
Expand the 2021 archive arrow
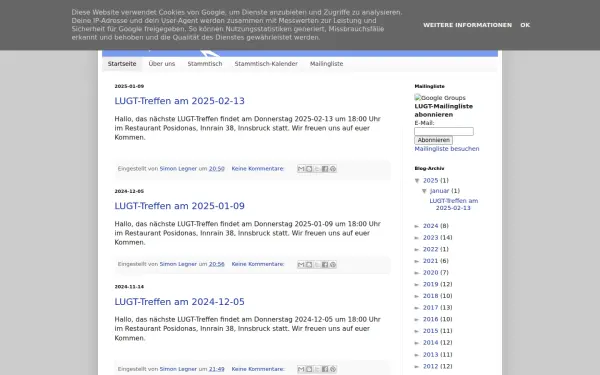pyautogui.click(x=417, y=261)
